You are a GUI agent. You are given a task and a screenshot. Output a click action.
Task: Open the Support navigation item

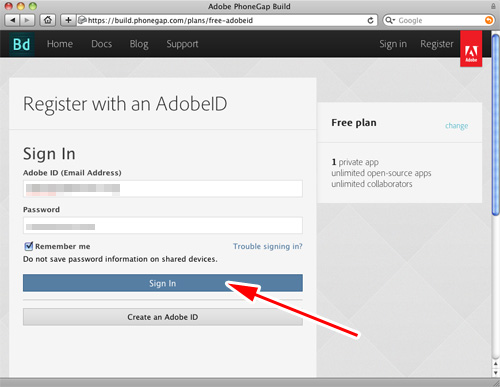tap(182, 44)
